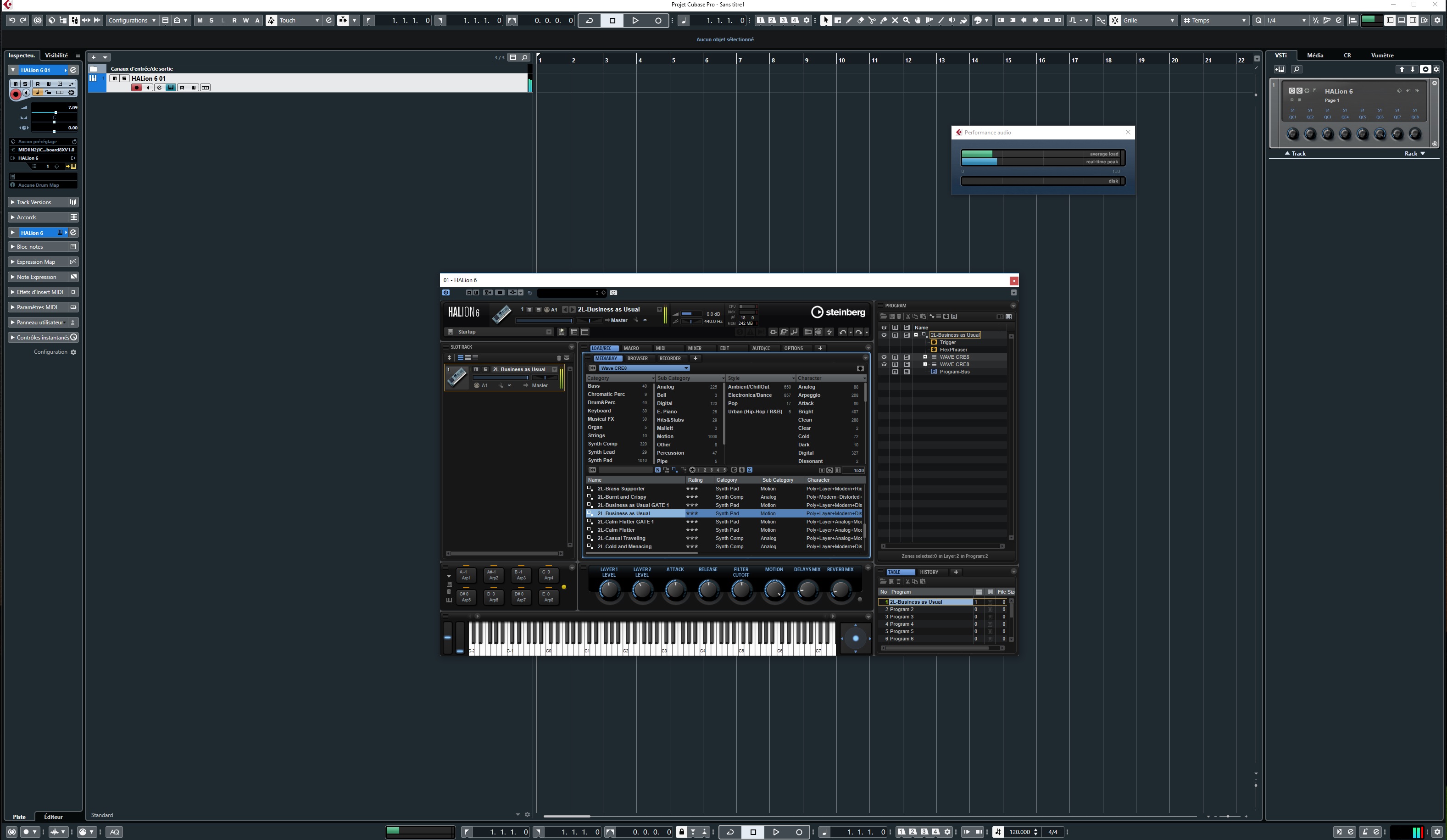Toggle visibility eye of the first WAVE CRE8 layer

coord(884,356)
